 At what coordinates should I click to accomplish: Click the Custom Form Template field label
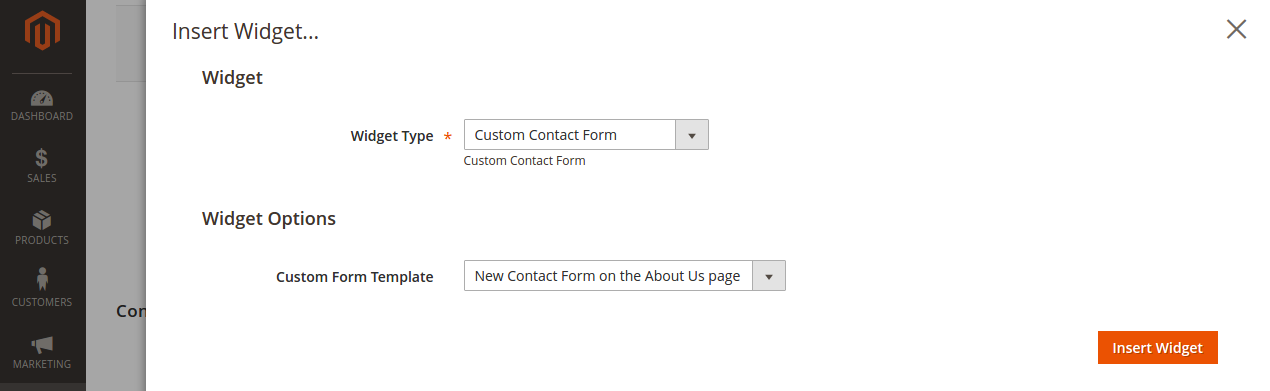pos(355,277)
